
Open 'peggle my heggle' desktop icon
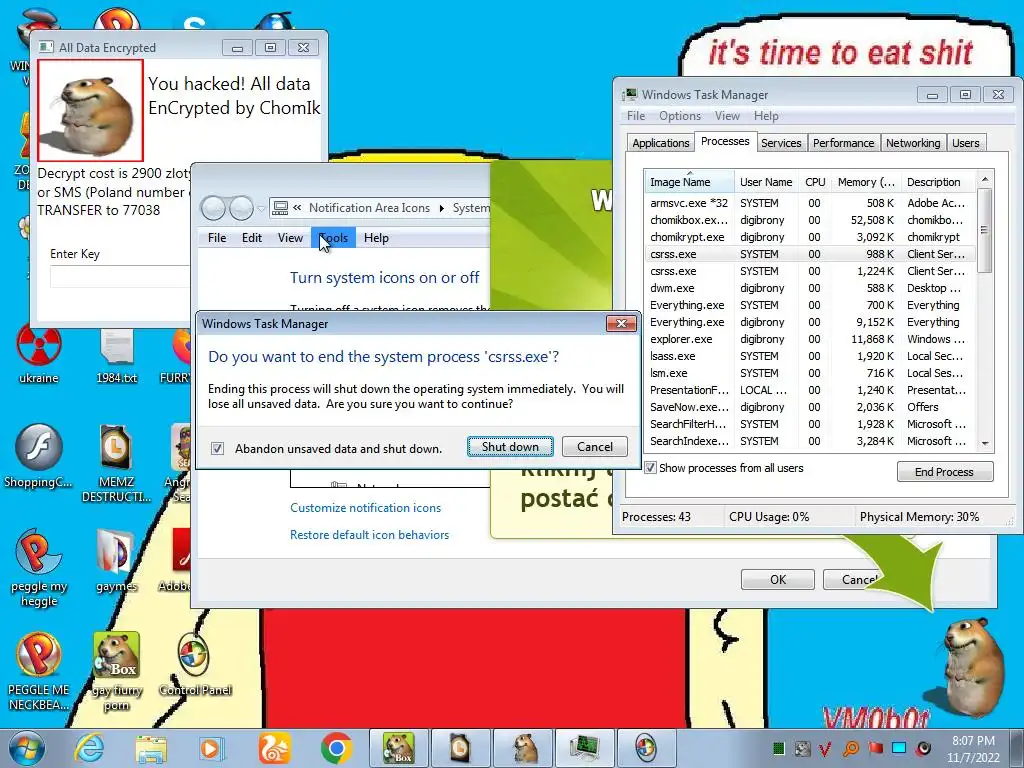pyautogui.click(x=39, y=568)
